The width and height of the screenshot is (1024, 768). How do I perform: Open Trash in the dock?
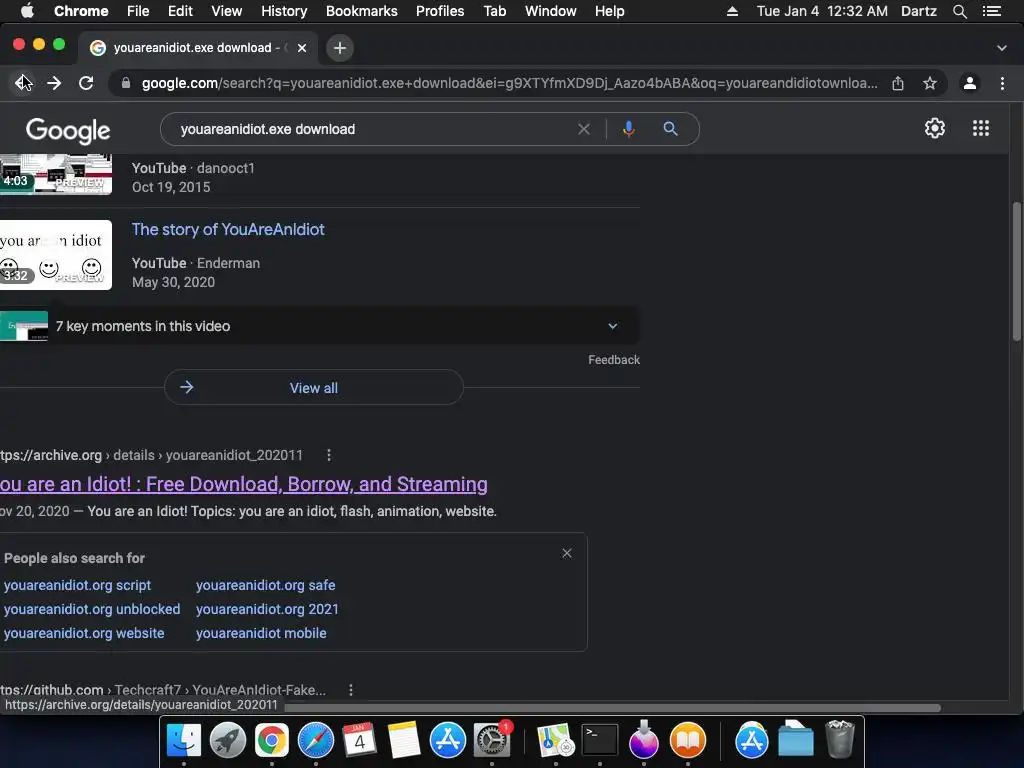click(x=840, y=739)
